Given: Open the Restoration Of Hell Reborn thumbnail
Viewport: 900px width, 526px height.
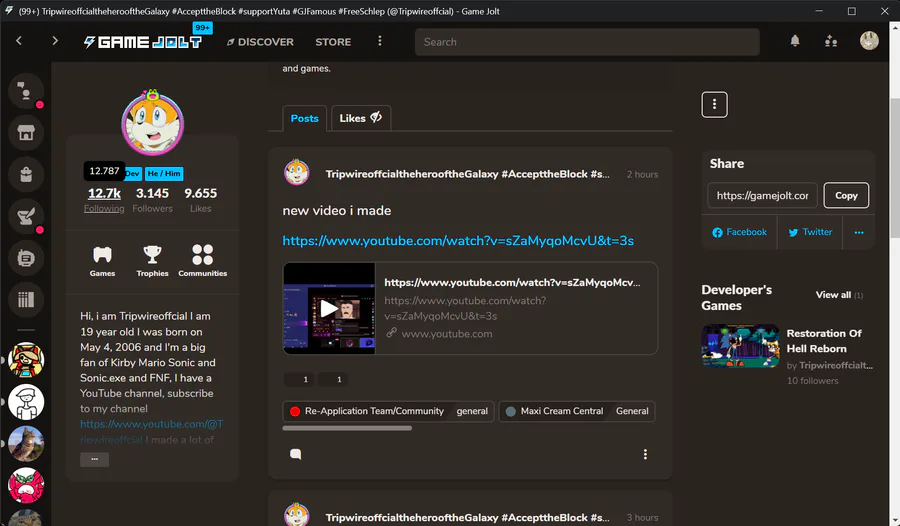Looking at the screenshot, I should point(740,346).
